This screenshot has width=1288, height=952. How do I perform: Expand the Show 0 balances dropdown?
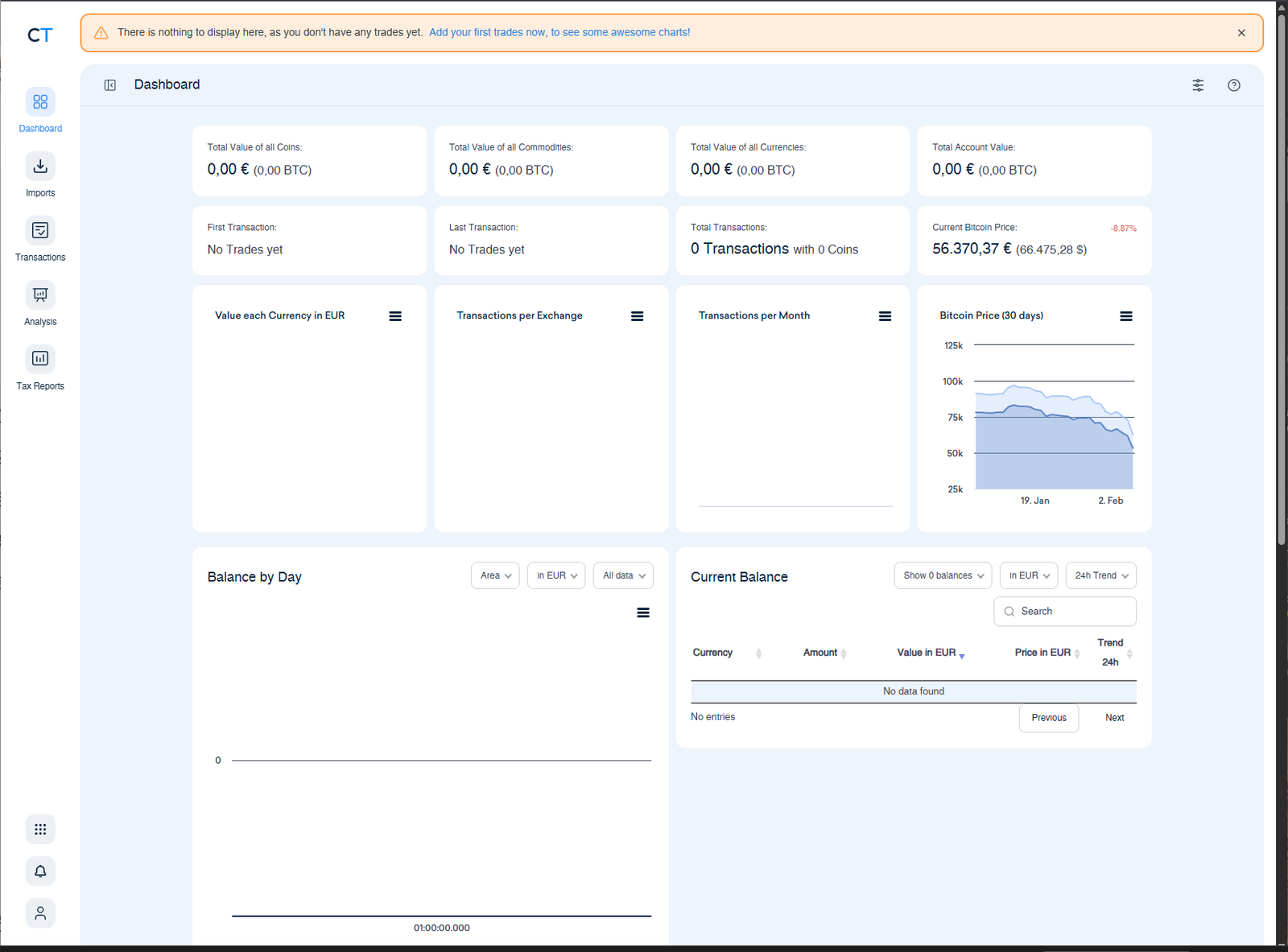pos(942,575)
